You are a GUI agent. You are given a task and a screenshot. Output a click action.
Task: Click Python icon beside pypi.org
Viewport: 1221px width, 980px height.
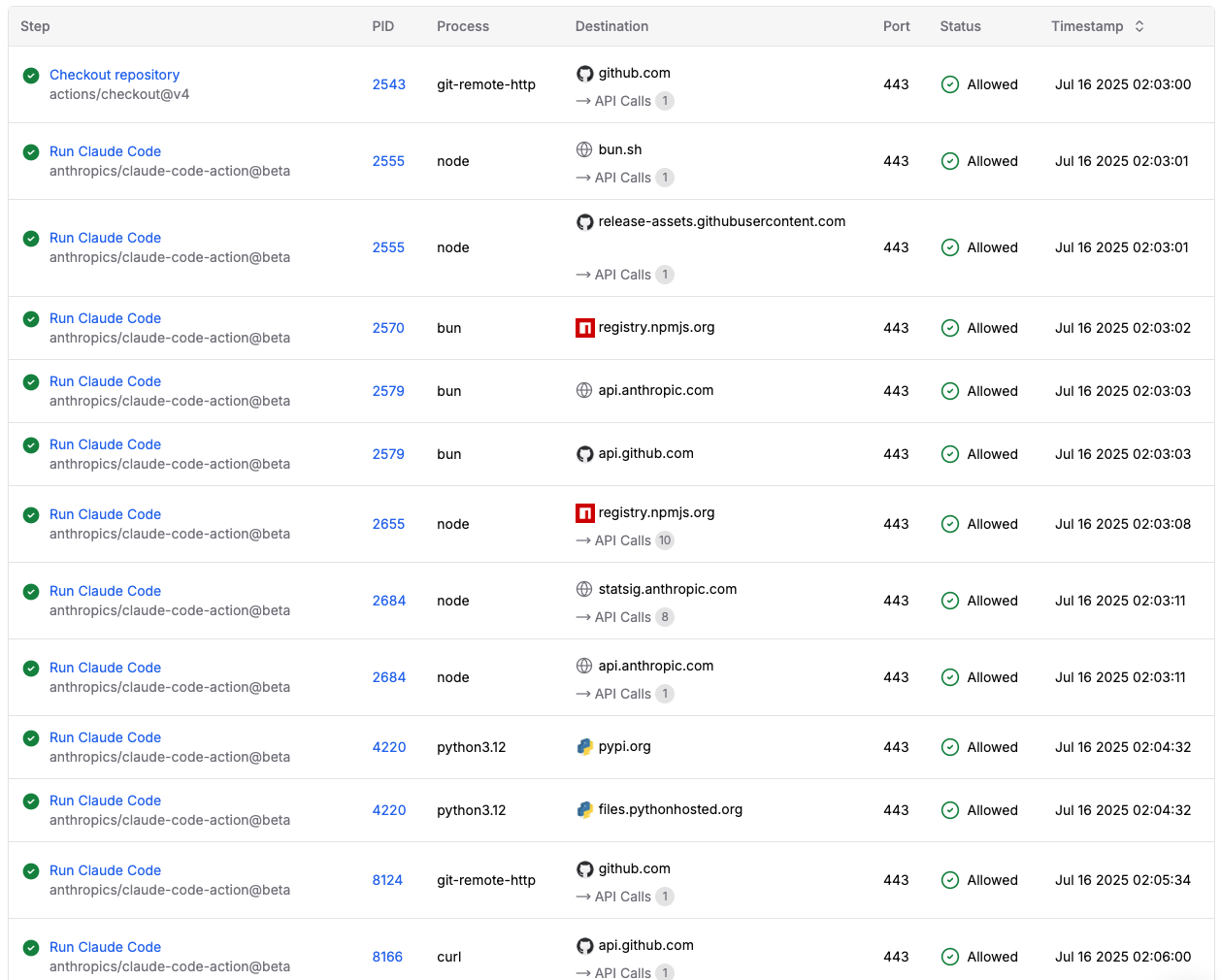[x=584, y=747]
